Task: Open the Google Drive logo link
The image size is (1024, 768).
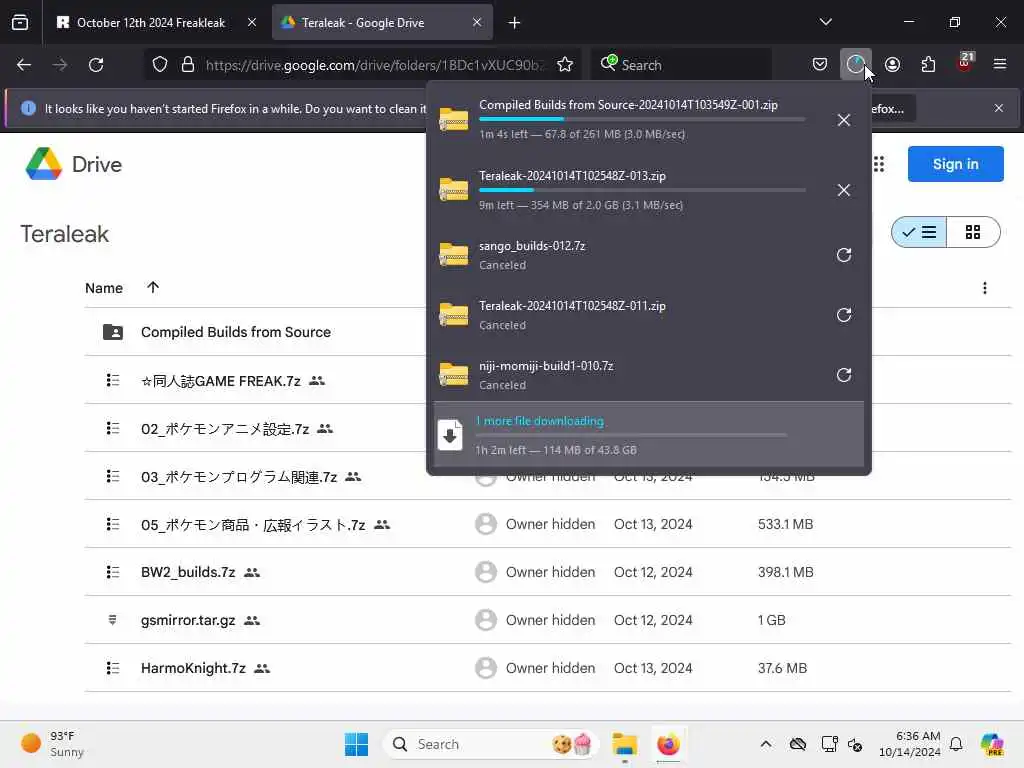Action: (73, 164)
